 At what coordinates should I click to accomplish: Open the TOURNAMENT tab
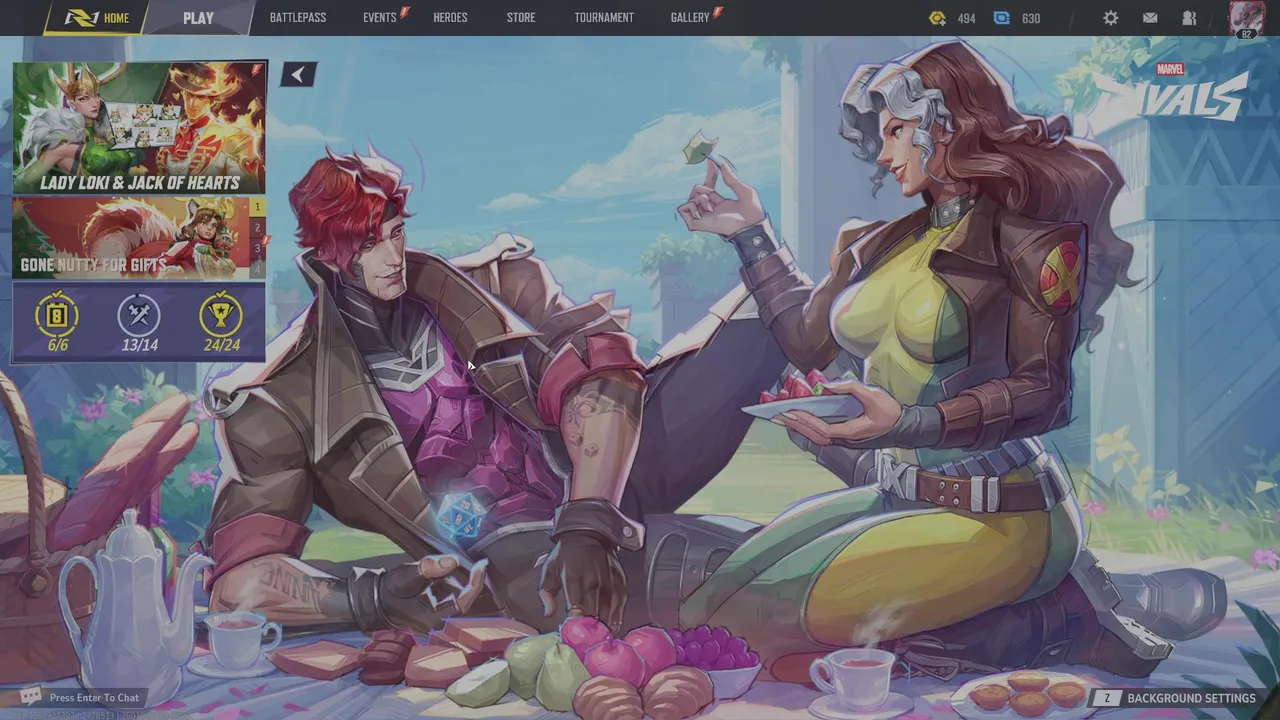pos(604,18)
